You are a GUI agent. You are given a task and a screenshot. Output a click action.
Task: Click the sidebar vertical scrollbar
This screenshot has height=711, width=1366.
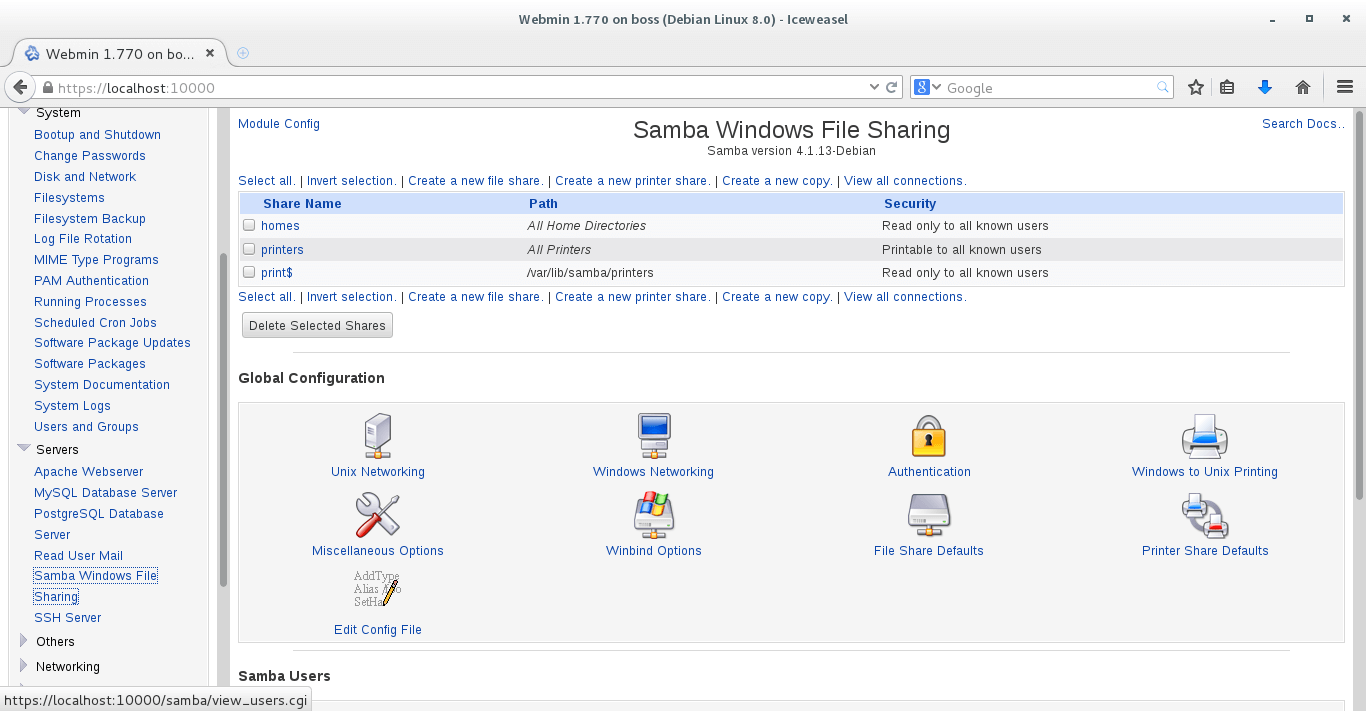click(223, 420)
